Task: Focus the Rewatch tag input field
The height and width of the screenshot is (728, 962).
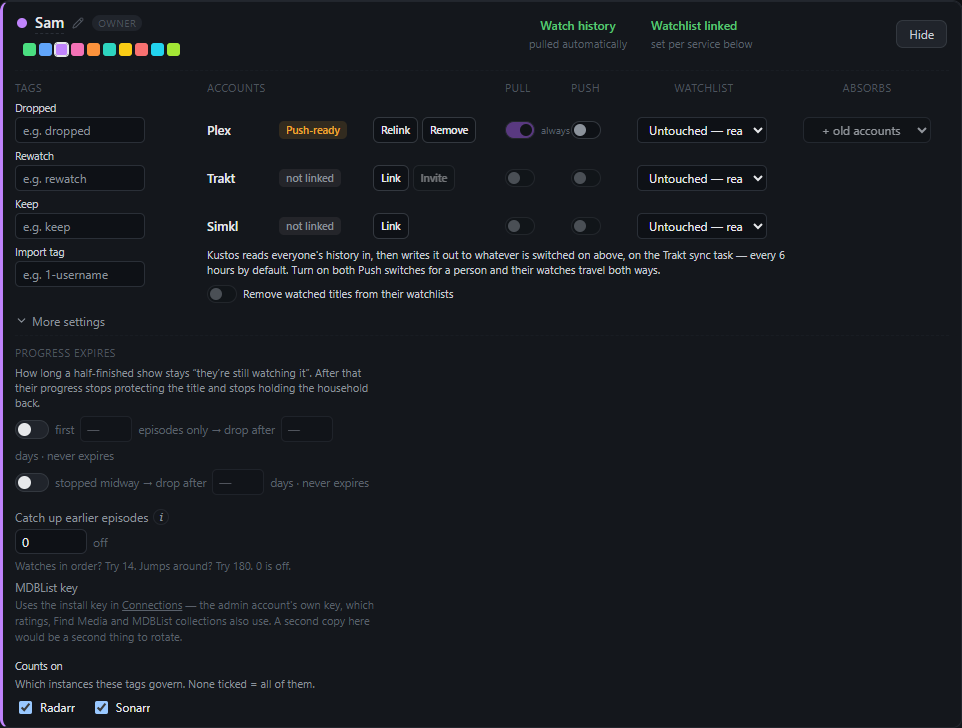Action: [x=80, y=178]
